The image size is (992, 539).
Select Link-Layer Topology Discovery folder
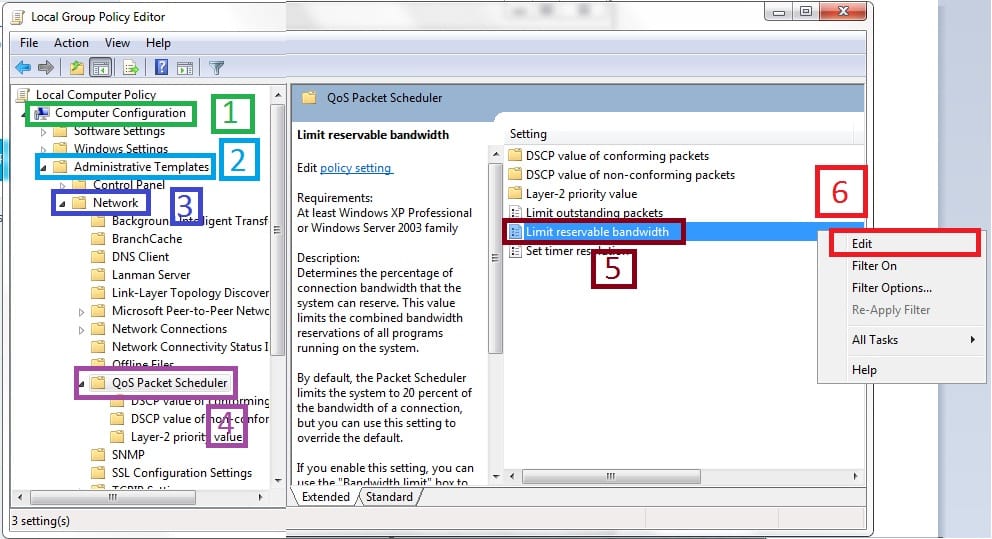tap(190, 293)
